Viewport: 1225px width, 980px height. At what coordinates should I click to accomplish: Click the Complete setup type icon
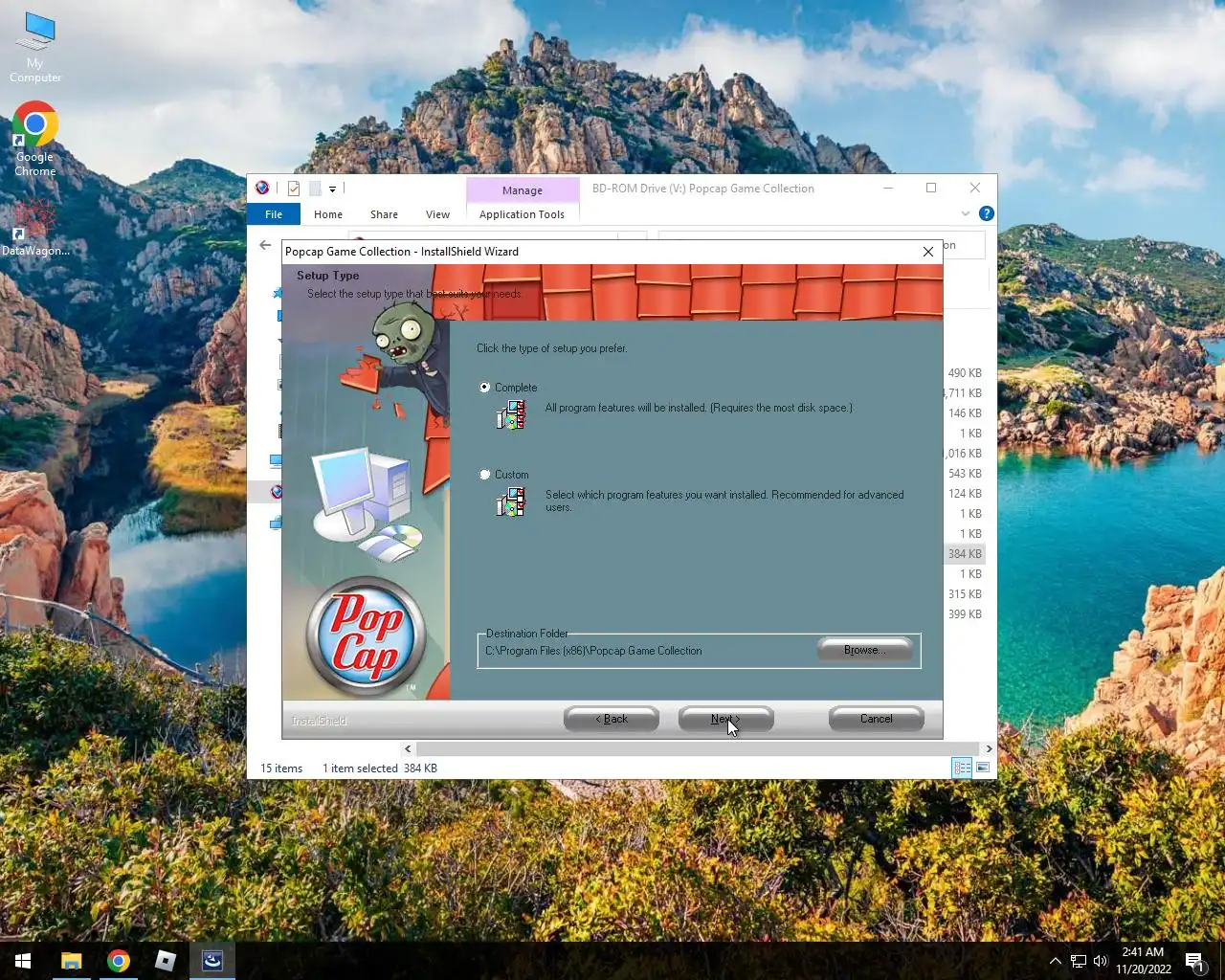pyautogui.click(x=511, y=414)
